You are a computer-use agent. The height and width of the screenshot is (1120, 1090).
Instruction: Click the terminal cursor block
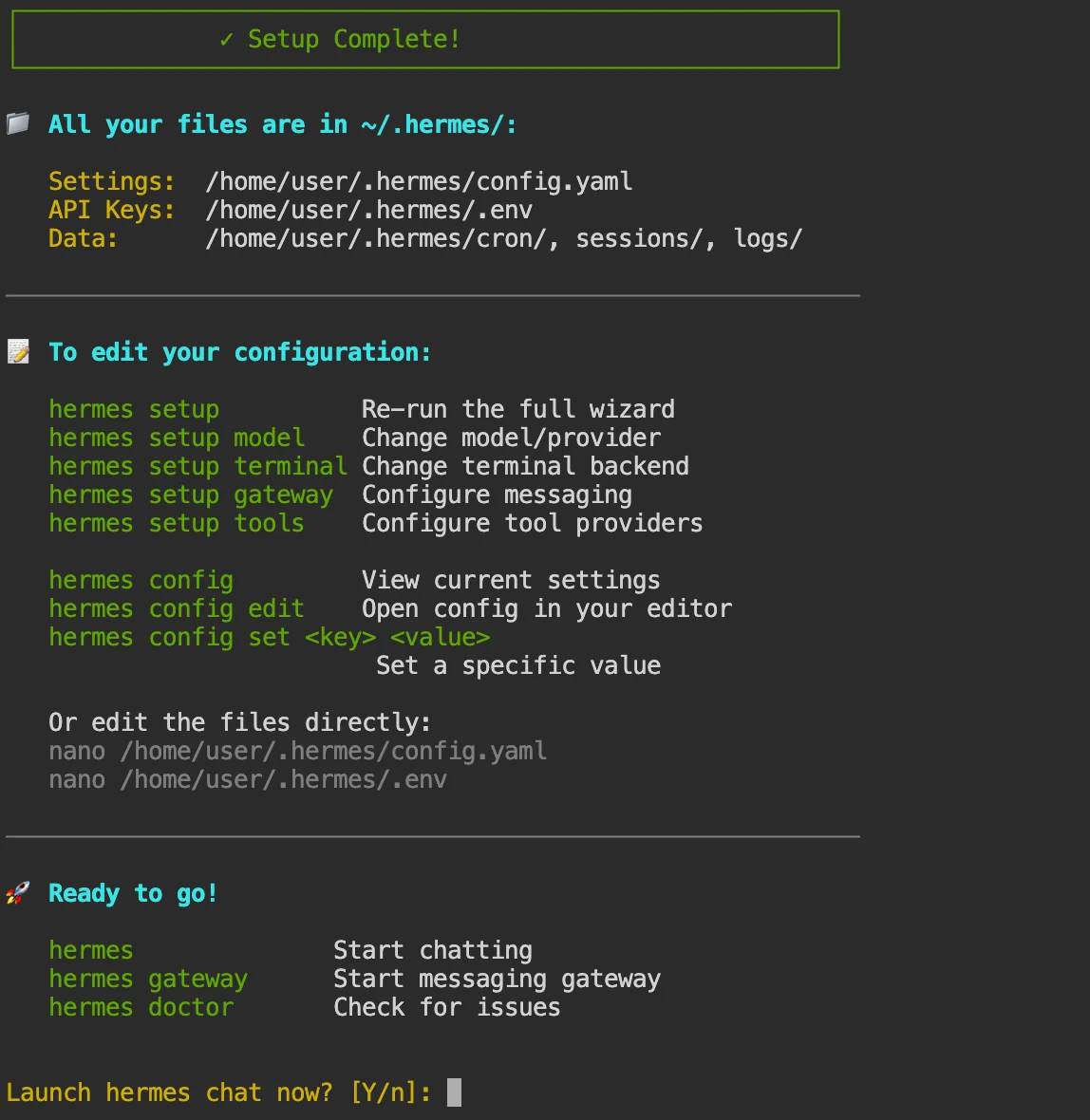point(454,1092)
